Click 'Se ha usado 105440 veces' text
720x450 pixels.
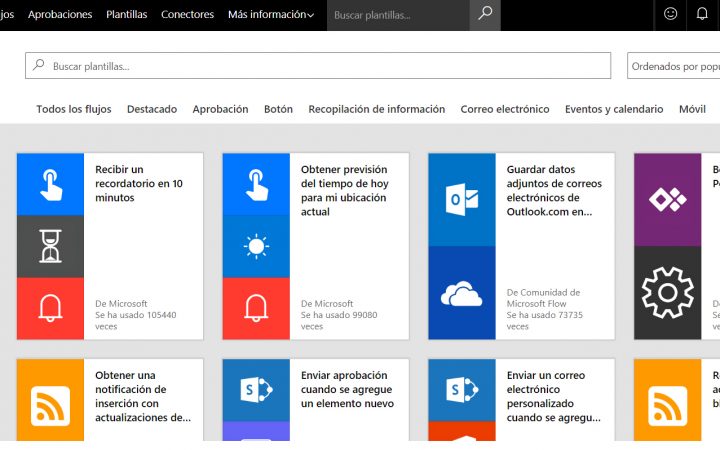coord(135,321)
